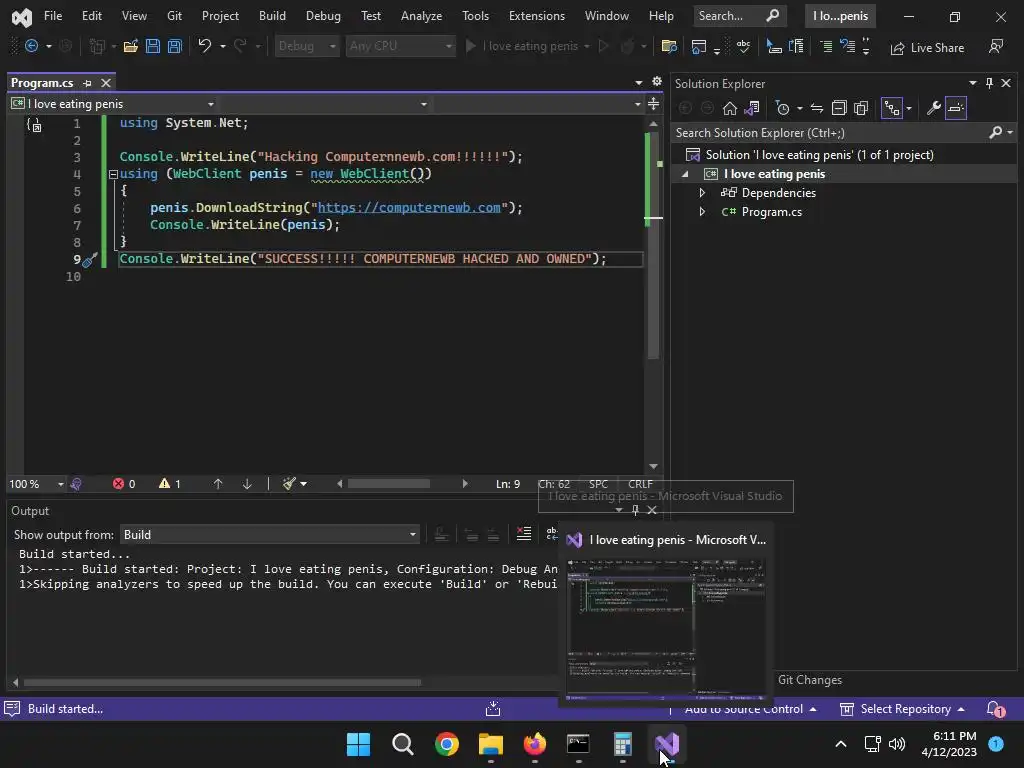Open the Extensions menu
The image size is (1024, 768).
537,16
